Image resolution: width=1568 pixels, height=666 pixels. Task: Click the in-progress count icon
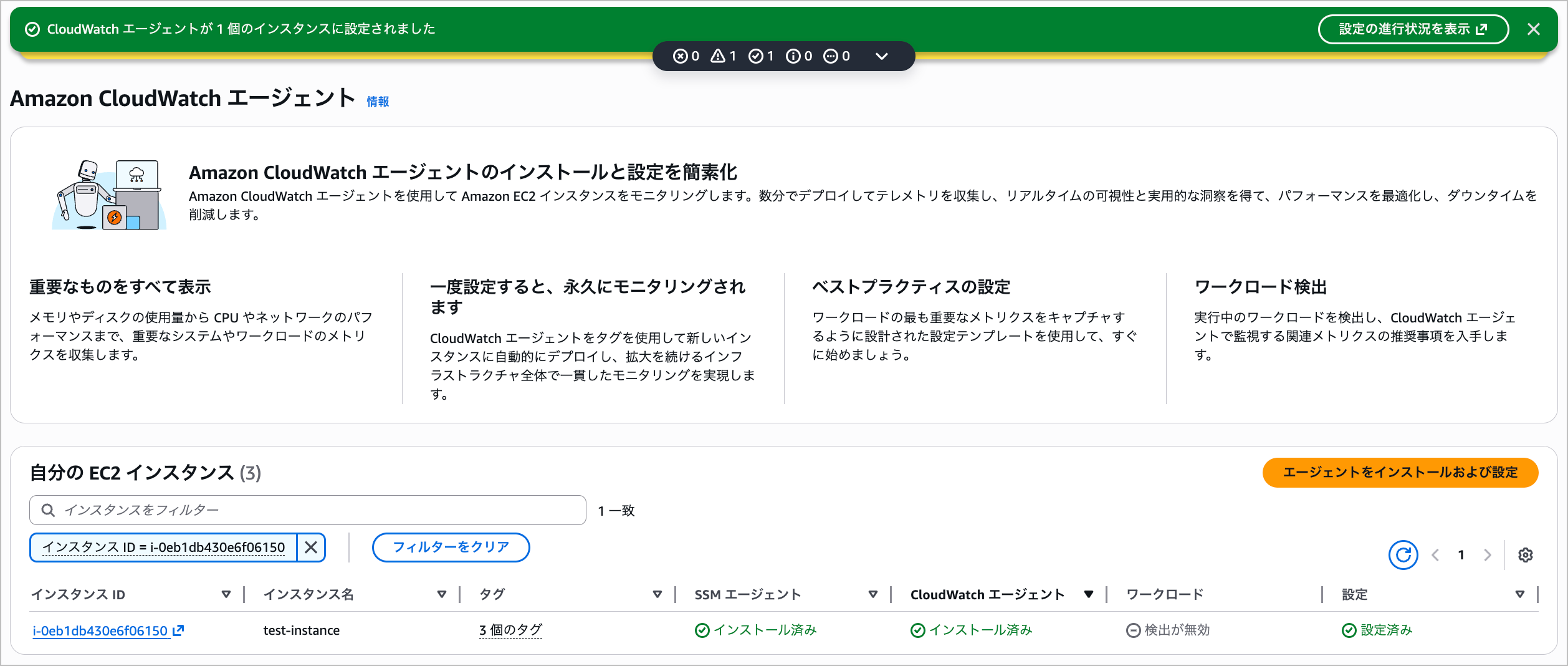point(831,56)
